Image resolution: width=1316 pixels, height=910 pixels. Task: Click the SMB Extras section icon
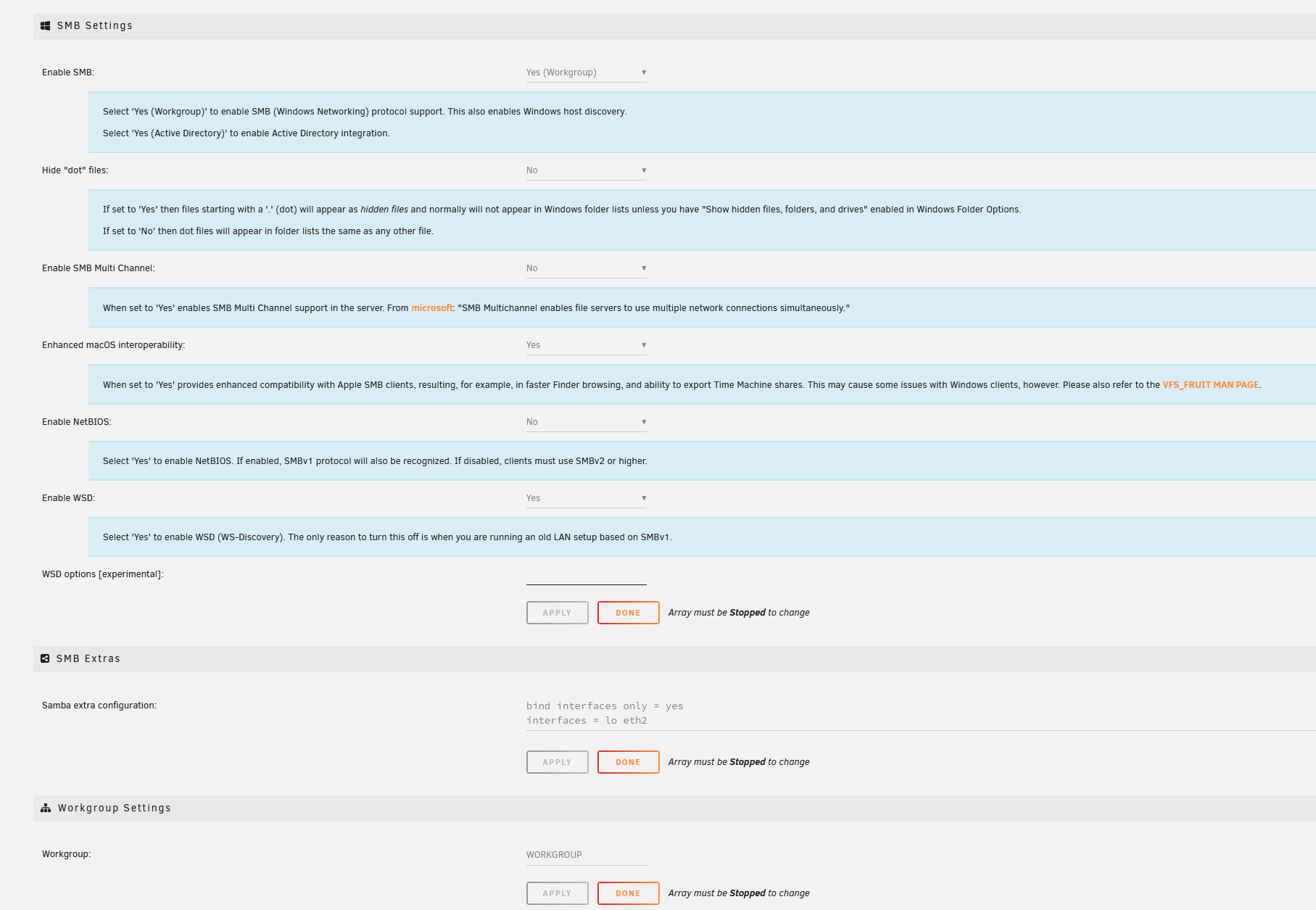coord(46,658)
